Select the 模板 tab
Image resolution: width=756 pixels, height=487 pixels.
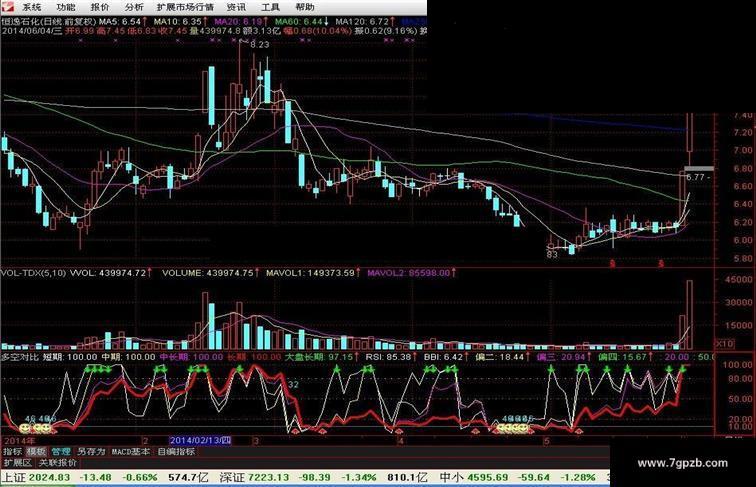tap(36, 452)
